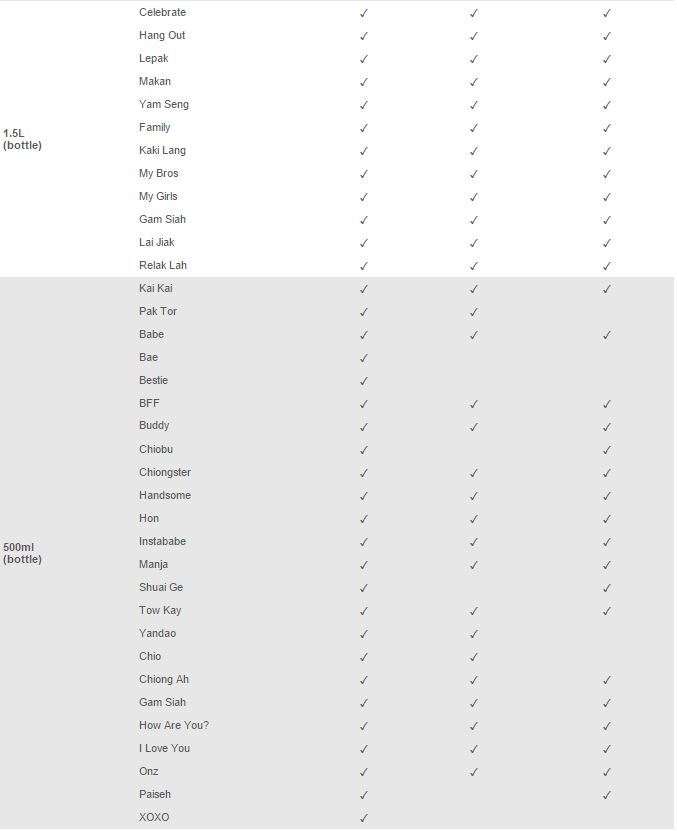This screenshot has width=677, height=831.
Task: Select the 1.5L (bottle) category label
Action: [22, 139]
